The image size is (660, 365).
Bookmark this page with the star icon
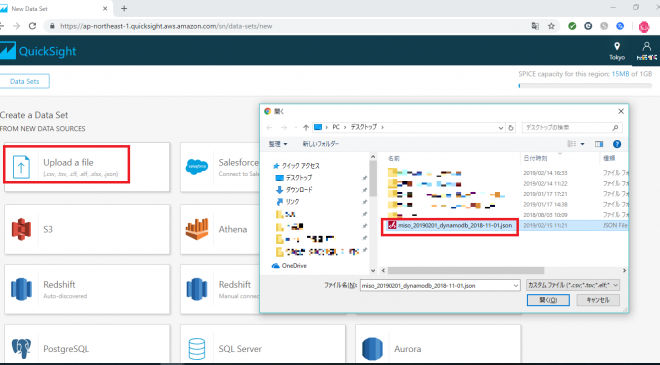[x=551, y=26]
